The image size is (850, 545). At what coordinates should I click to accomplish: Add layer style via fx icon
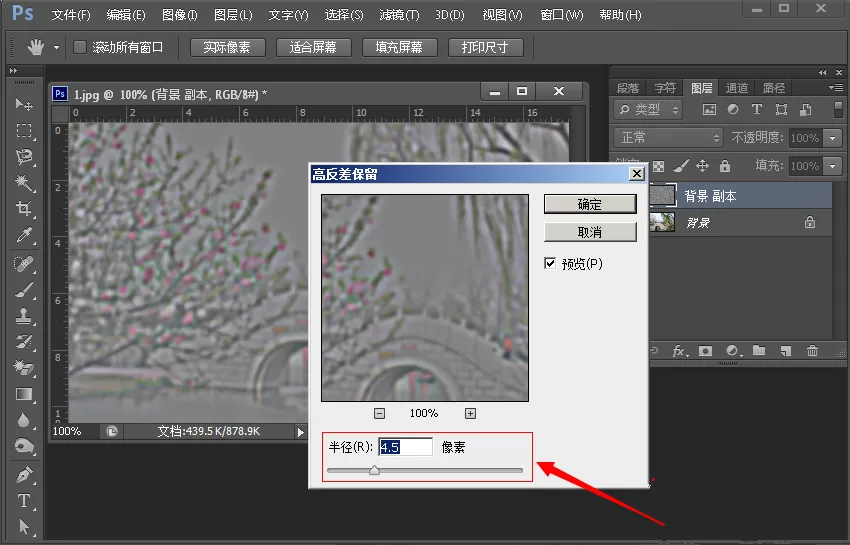[680, 351]
